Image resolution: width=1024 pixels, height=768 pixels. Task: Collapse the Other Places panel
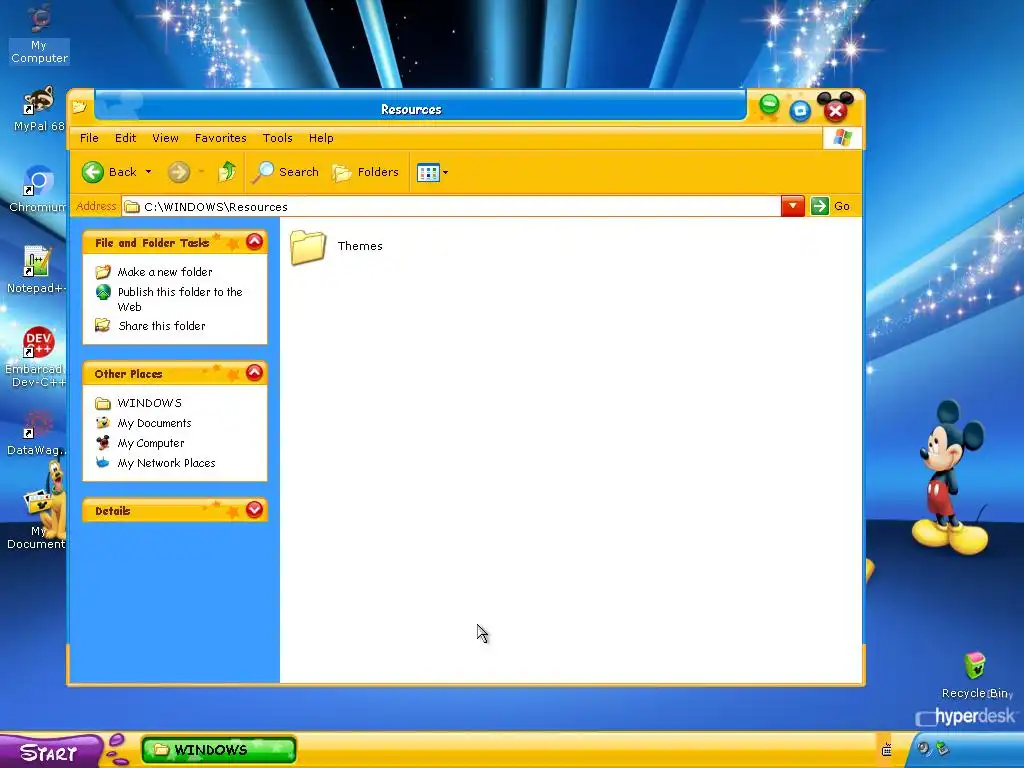click(x=254, y=373)
